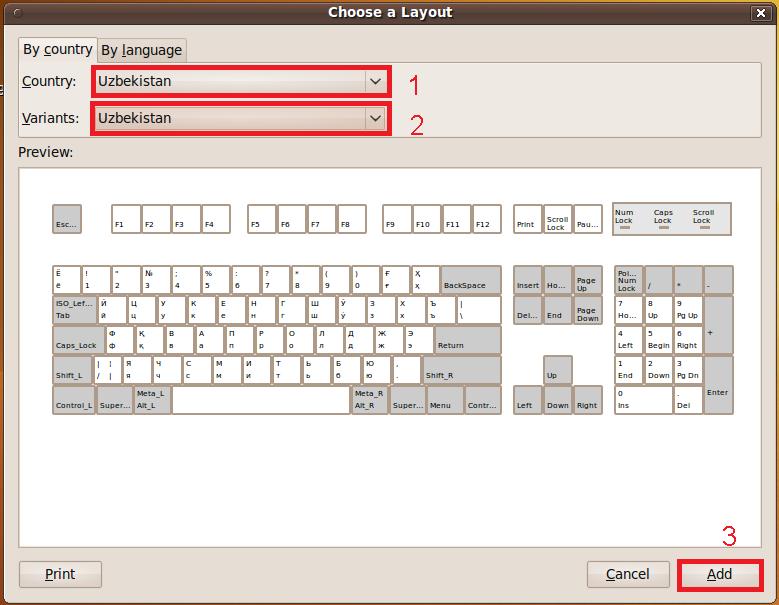The image size is (779, 605).
Task: Click the End key in navigation cluster
Action: pyautogui.click(x=557, y=310)
